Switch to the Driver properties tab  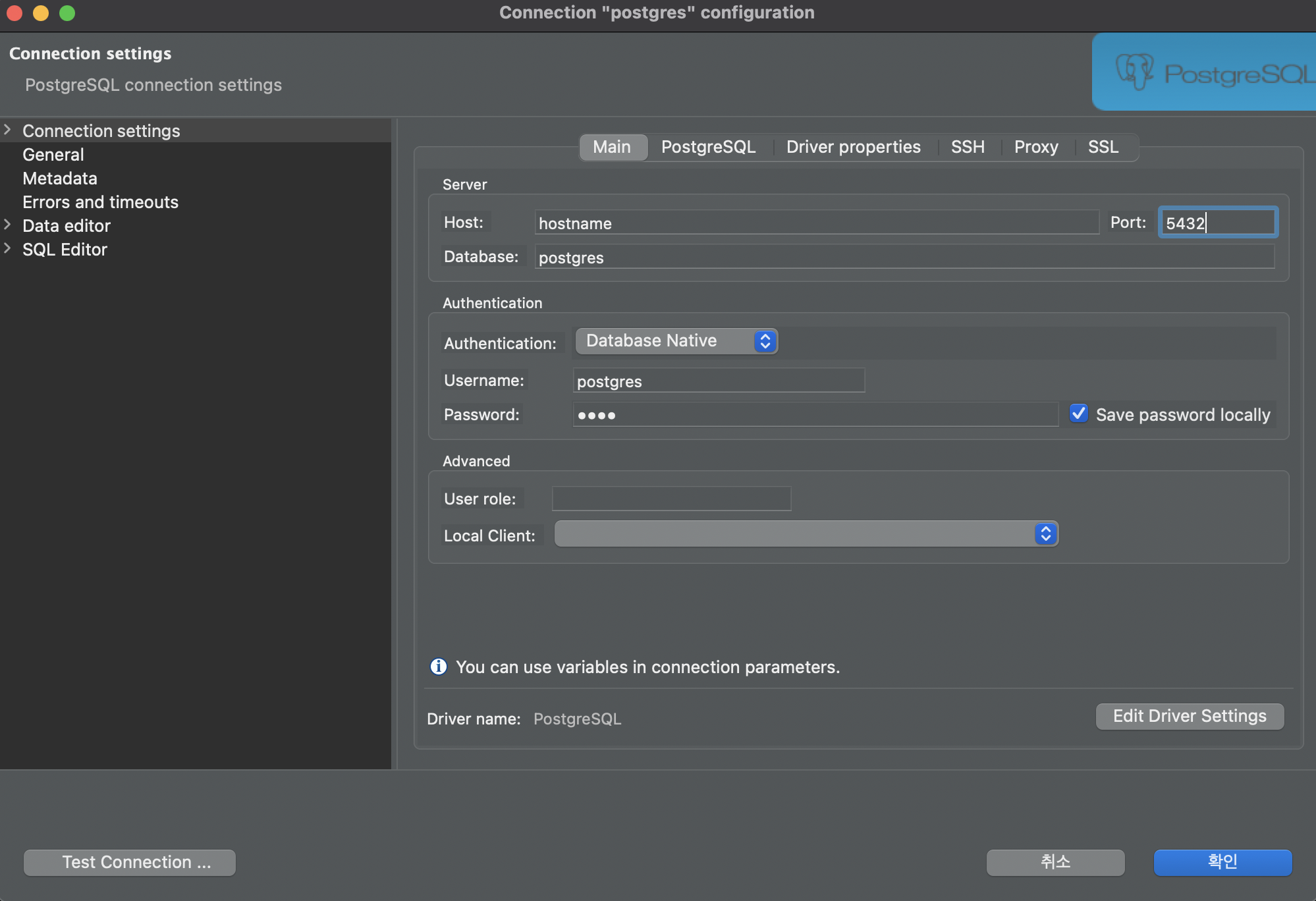coord(853,147)
